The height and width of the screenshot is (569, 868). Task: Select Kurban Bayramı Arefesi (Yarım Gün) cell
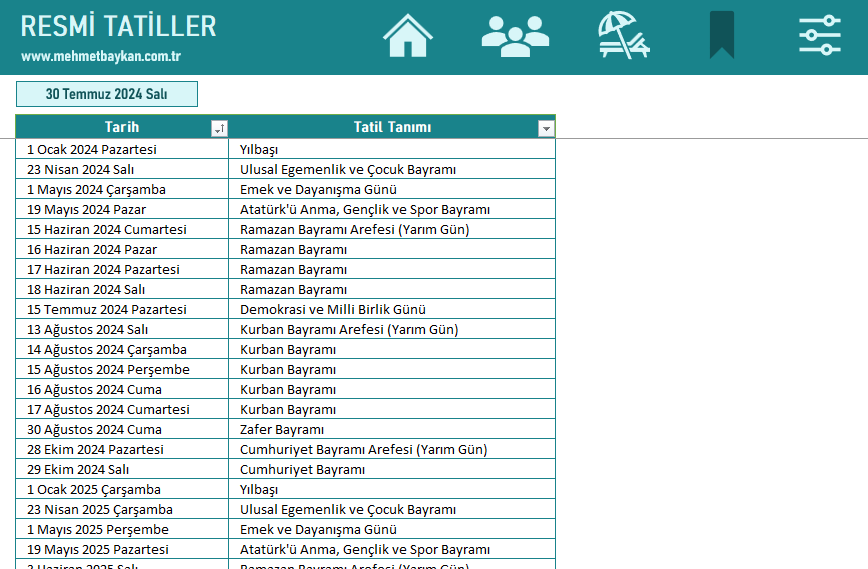click(x=392, y=328)
